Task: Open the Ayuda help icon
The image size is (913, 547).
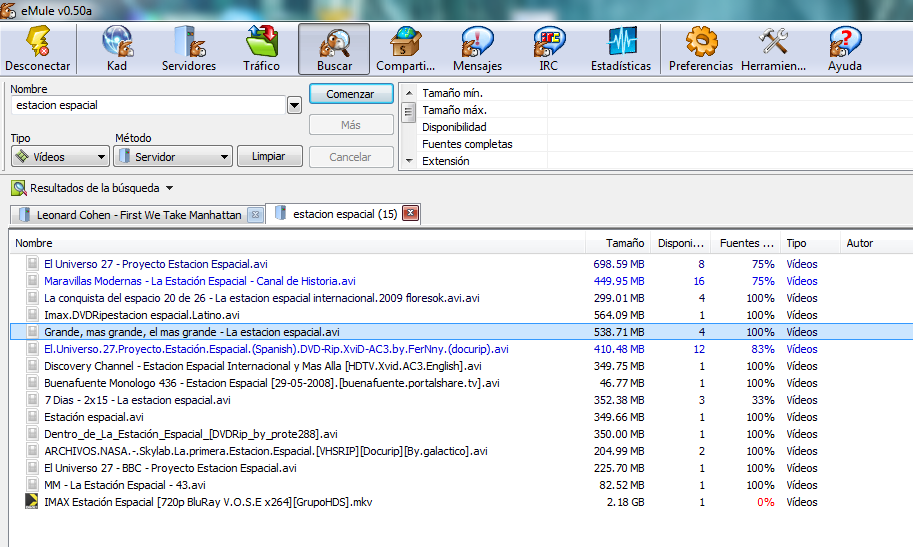Action: (x=845, y=49)
